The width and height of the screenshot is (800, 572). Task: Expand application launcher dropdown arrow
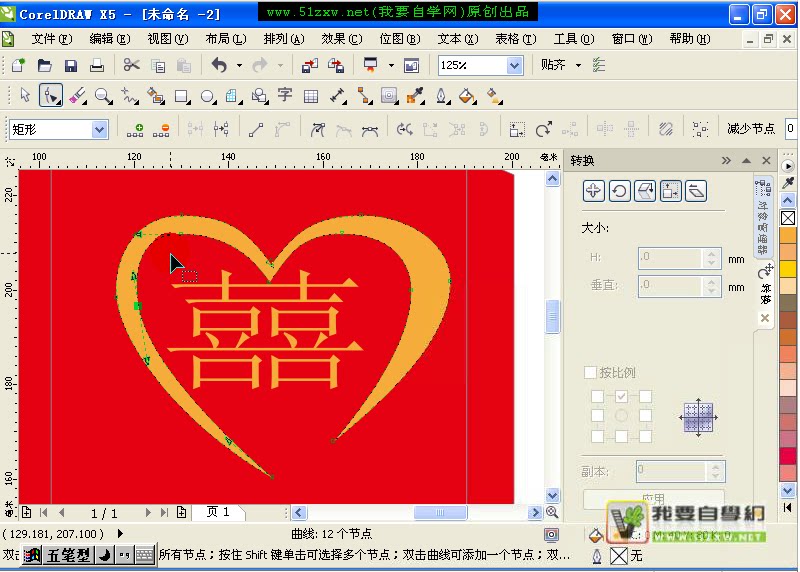click(x=391, y=65)
